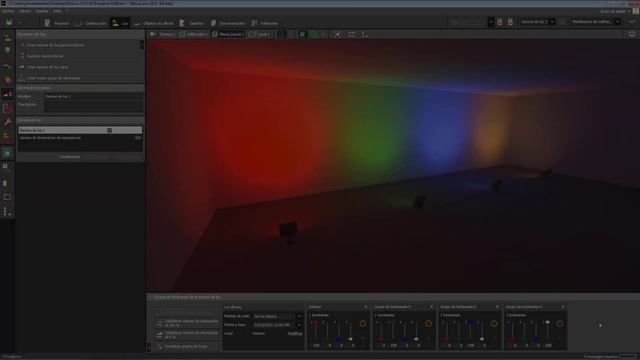
Task: Switch to the Edificación view tab
Action: (193, 35)
